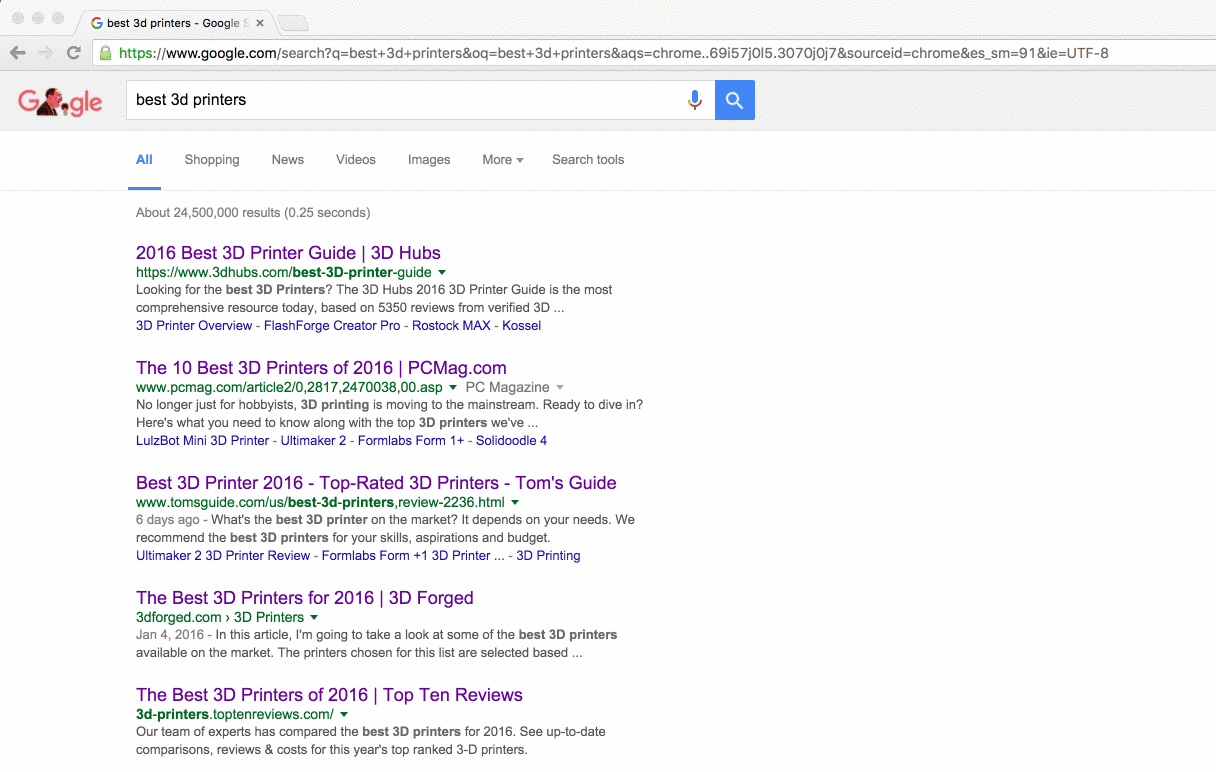The width and height of the screenshot is (1216, 772).
Task: Click the blue magnifier search button
Action: coord(735,100)
